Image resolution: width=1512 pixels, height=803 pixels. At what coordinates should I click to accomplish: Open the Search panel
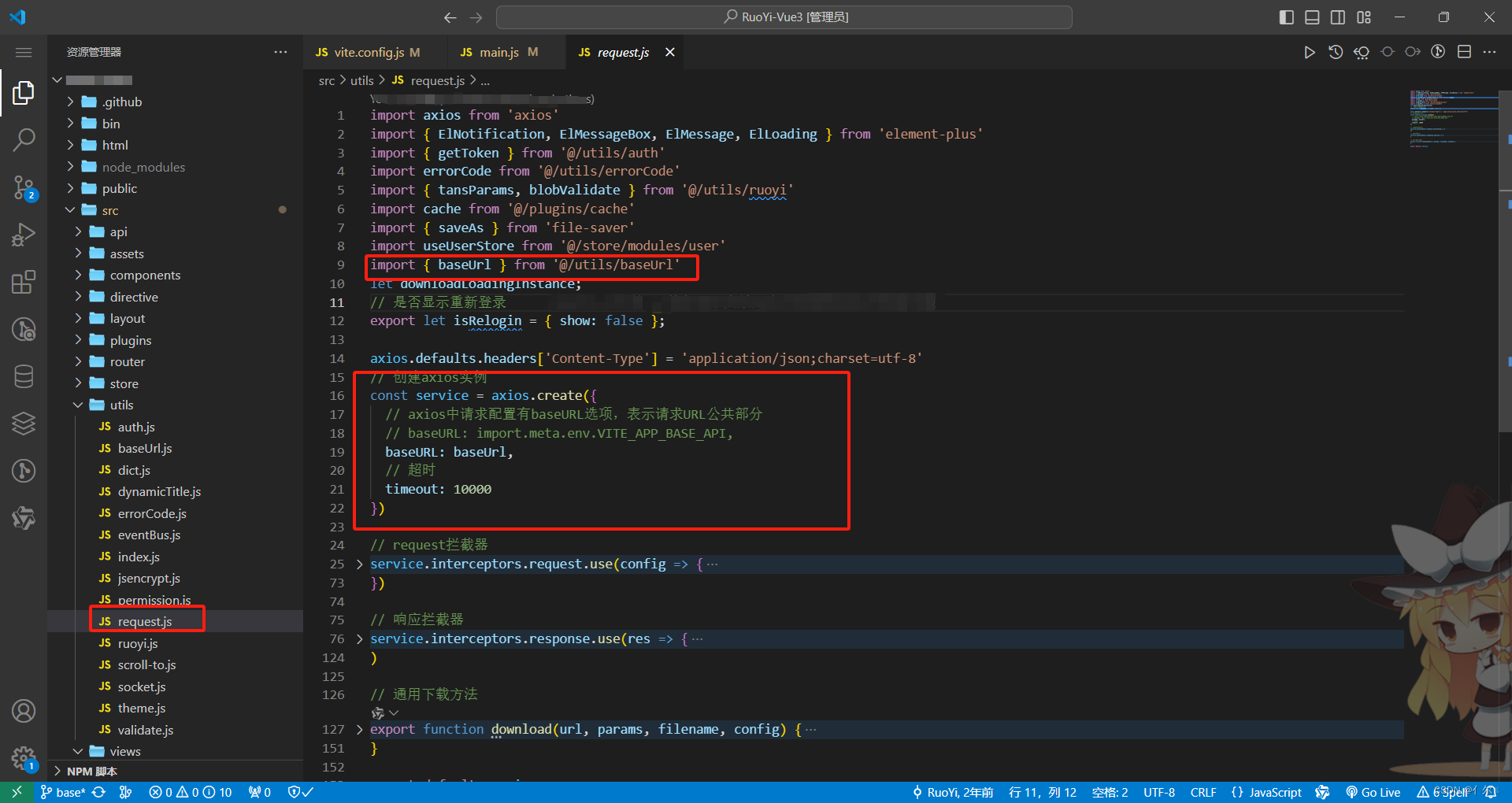point(24,139)
